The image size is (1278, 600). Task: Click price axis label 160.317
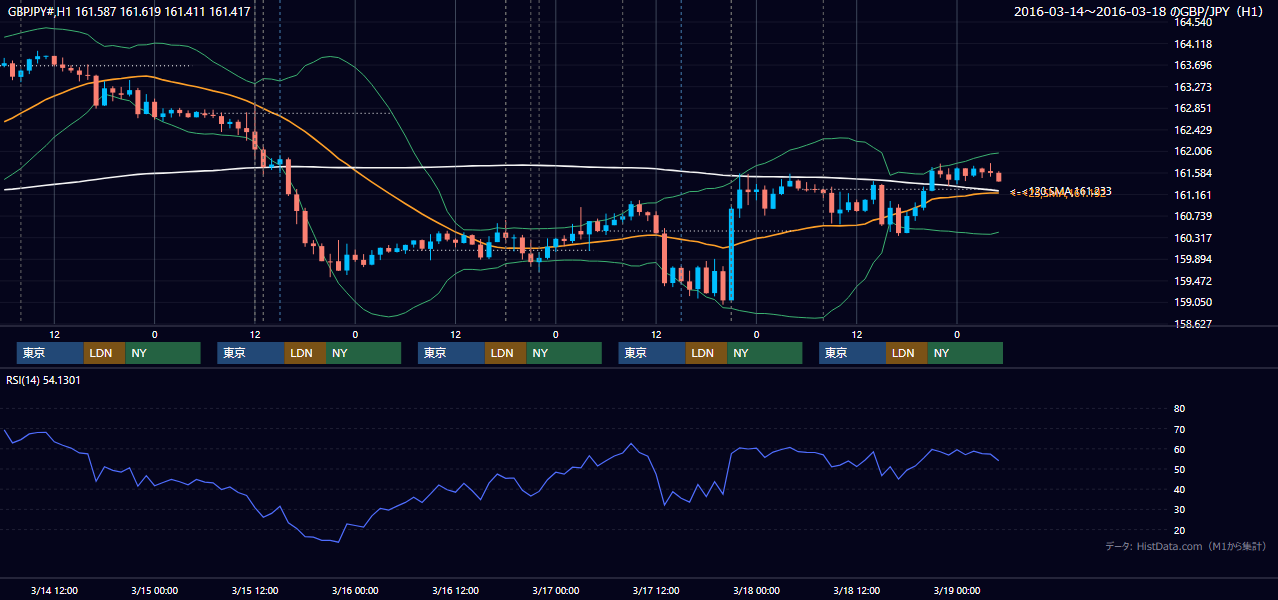[1192, 238]
